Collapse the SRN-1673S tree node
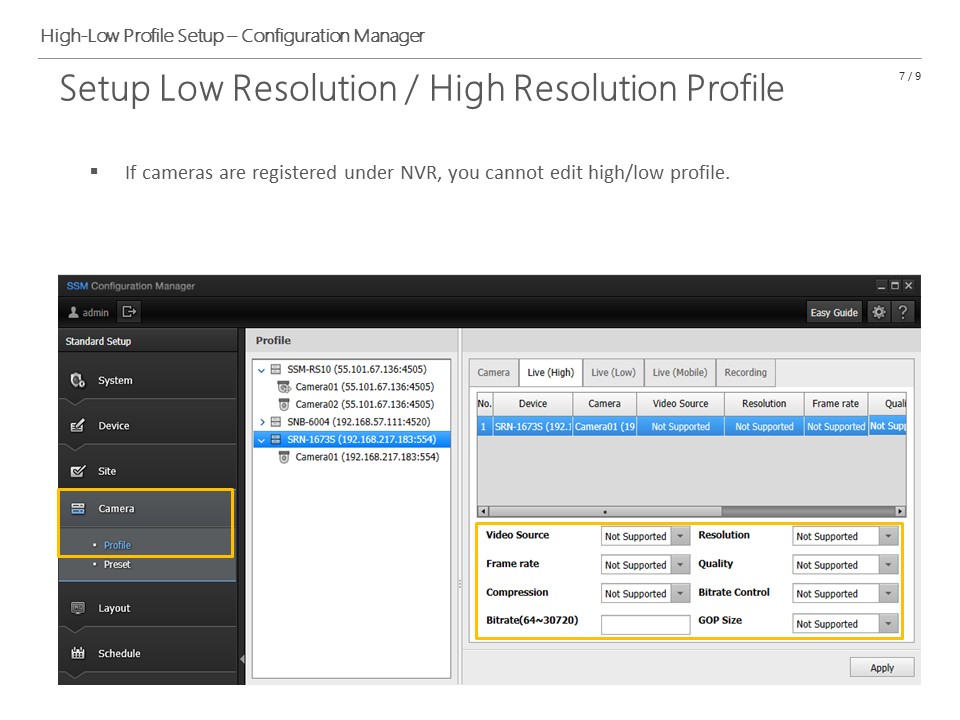 pyautogui.click(x=261, y=440)
